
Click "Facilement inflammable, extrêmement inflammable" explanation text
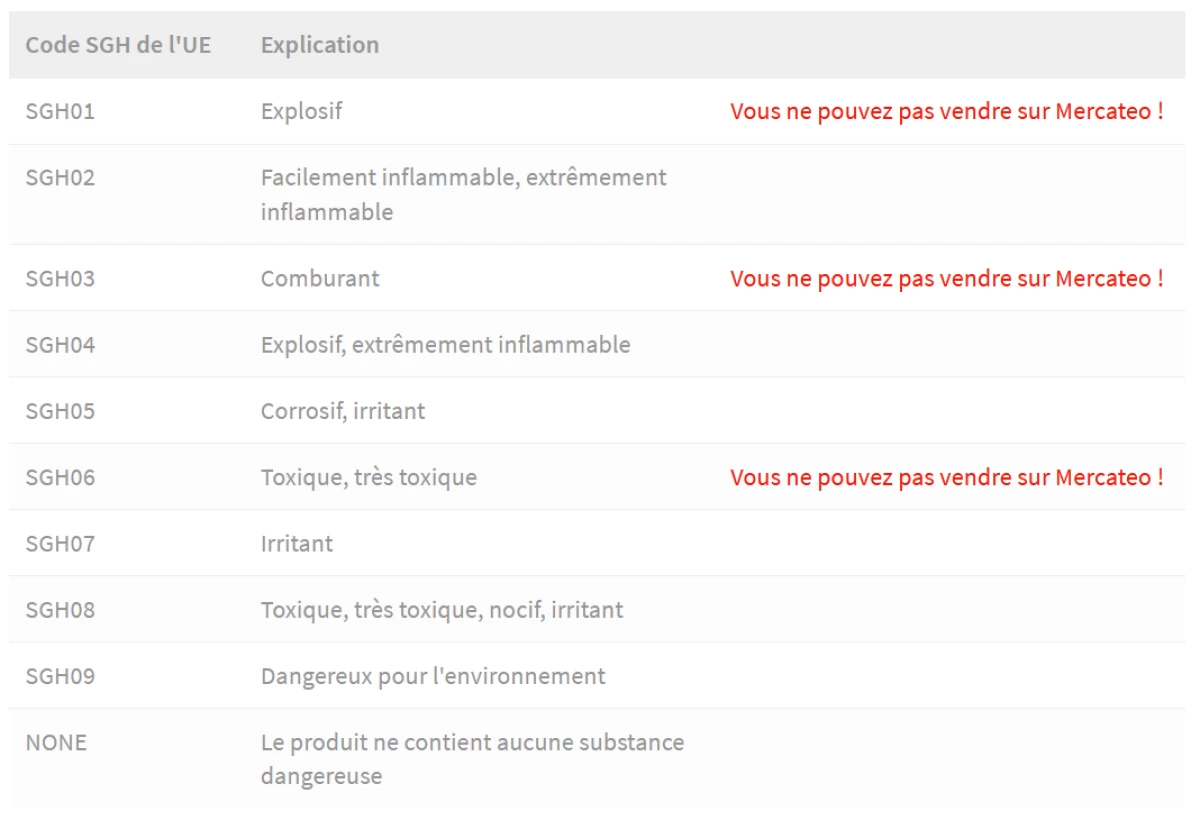click(x=463, y=194)
